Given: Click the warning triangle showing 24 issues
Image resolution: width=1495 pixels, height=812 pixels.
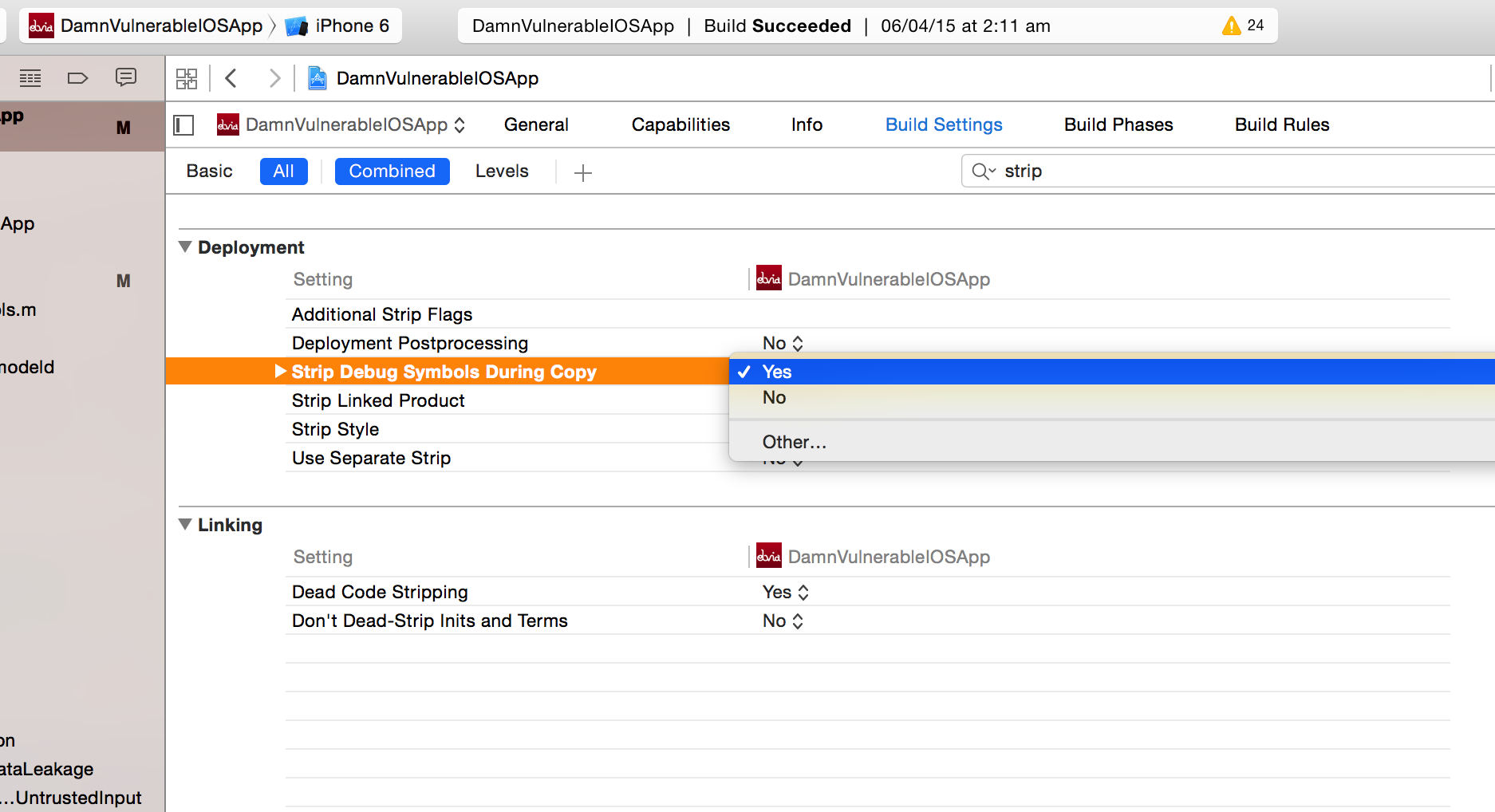Looking at the screenshot, I should click(x=1232, y=26).
